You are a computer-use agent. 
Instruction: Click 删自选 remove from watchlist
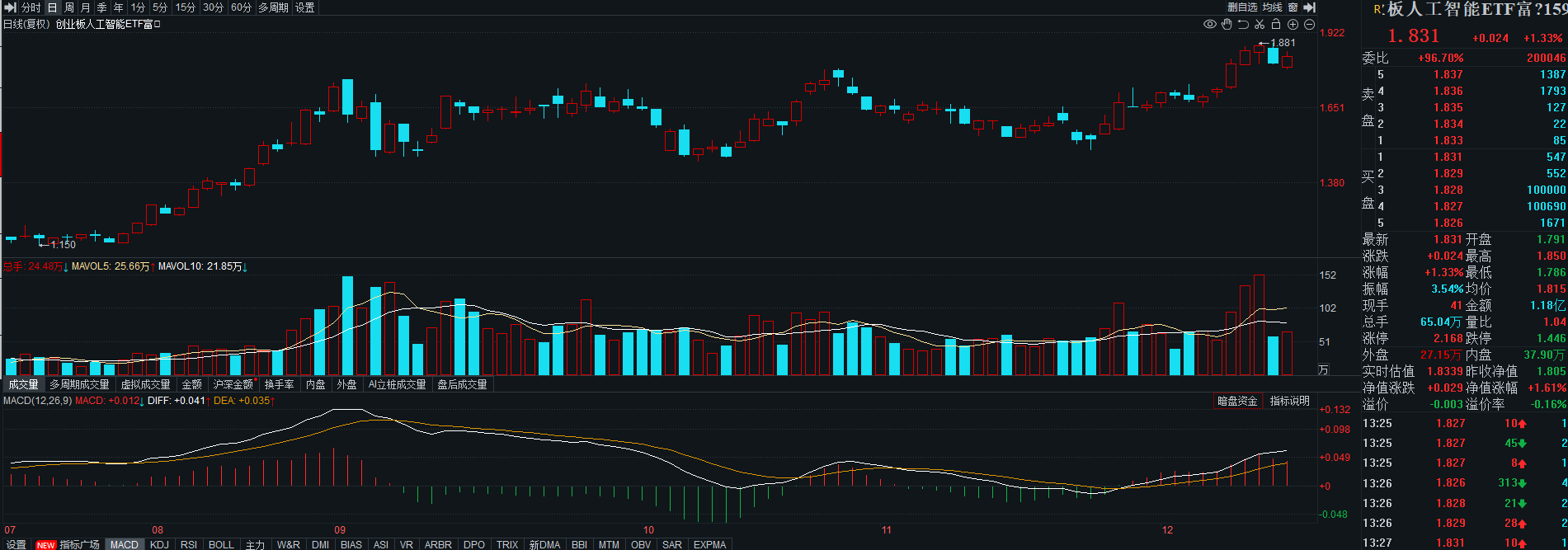click(x=1242, y=7)
